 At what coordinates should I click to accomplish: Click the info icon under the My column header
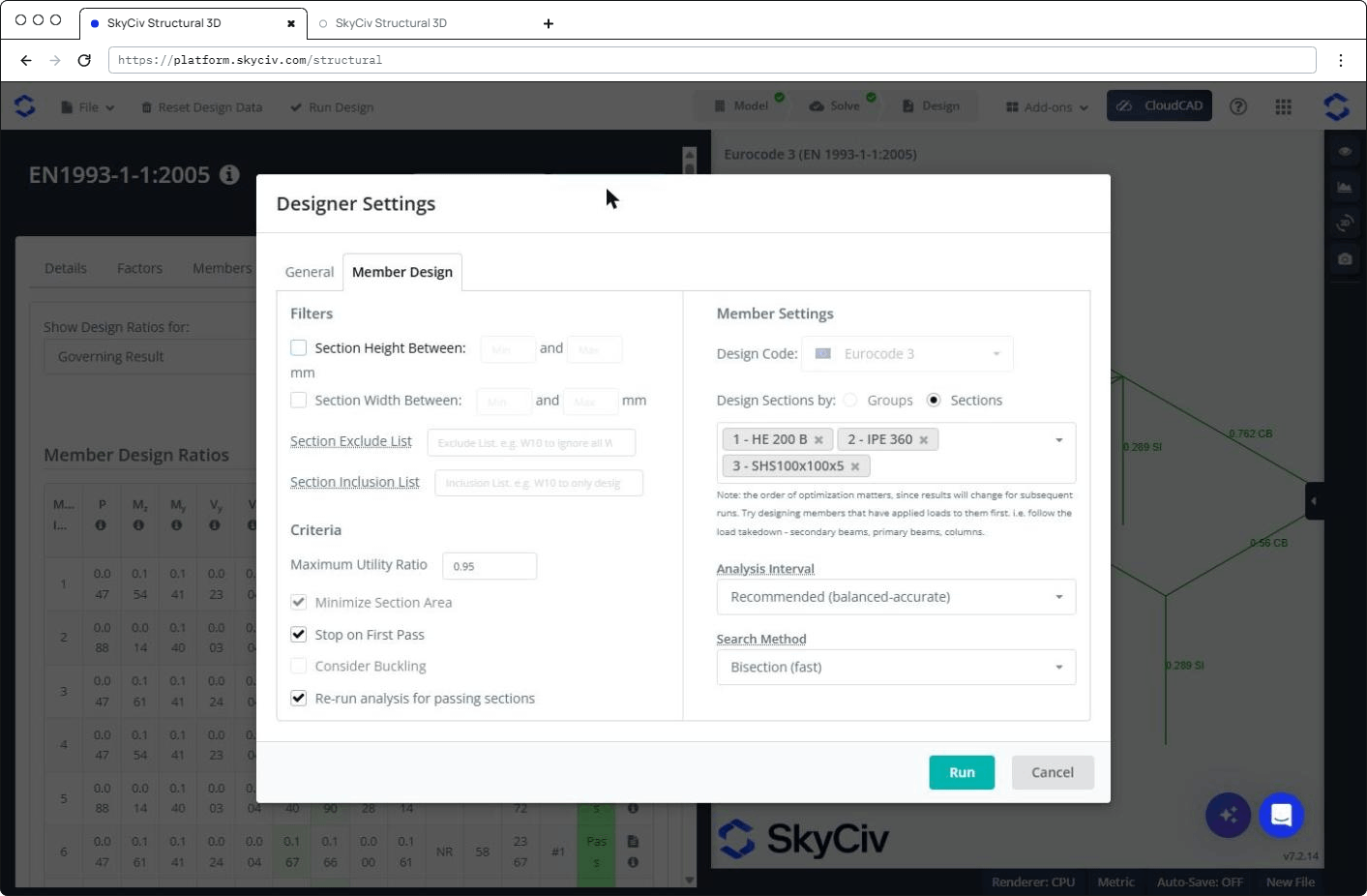pos(177,525)
